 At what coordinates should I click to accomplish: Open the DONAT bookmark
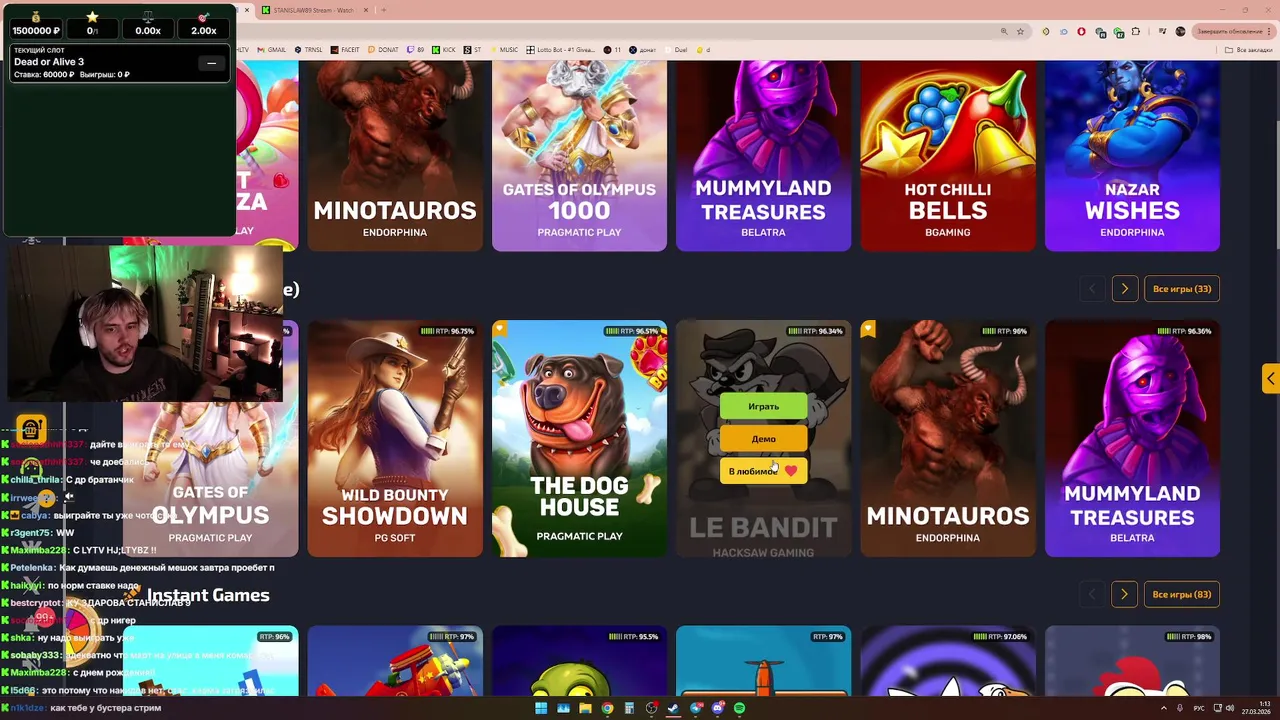pyautogui.click(x=383, y=50)
